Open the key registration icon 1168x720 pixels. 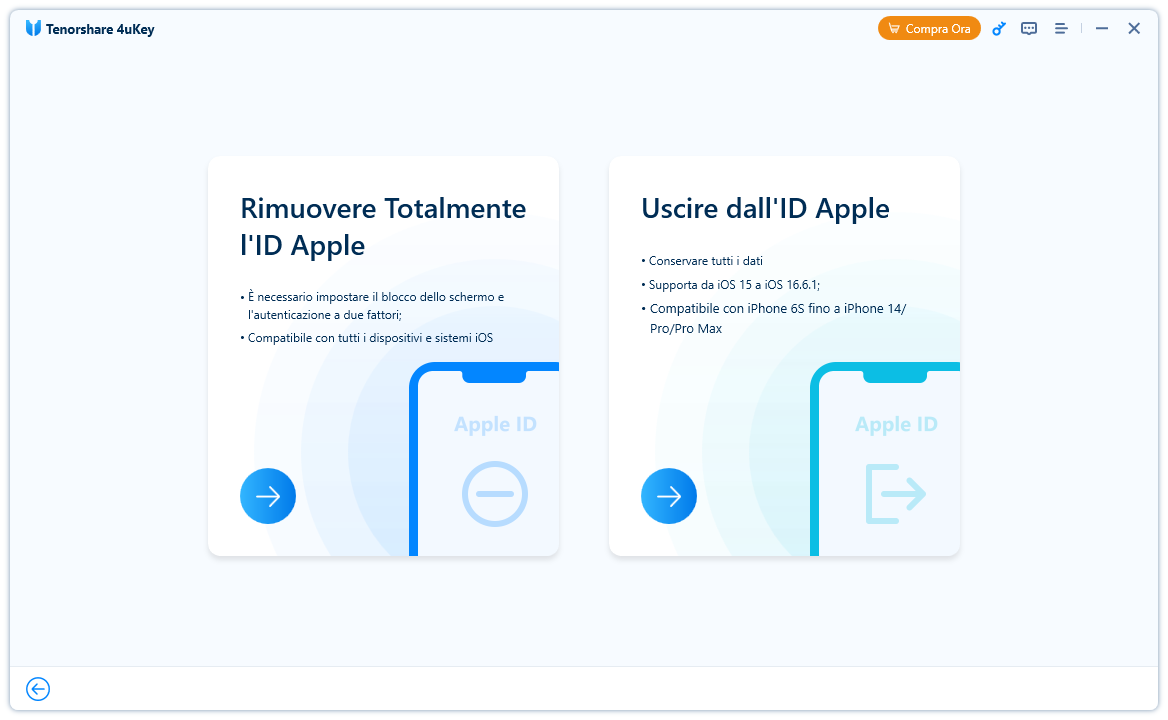999,29
